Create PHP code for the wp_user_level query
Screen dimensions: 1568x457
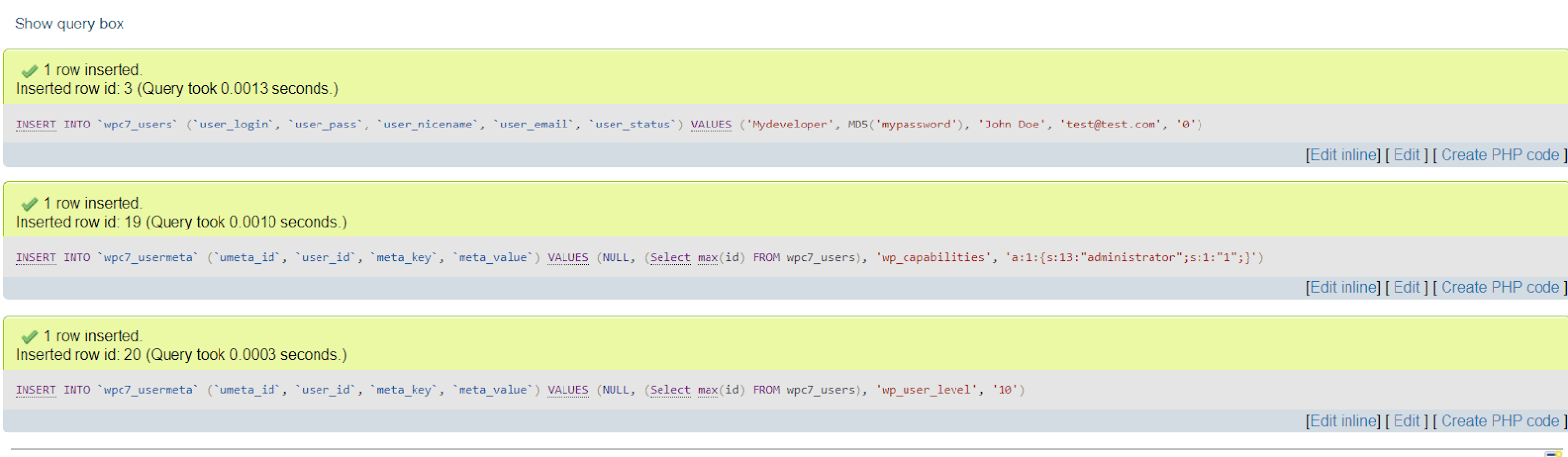pos(1499,421)
